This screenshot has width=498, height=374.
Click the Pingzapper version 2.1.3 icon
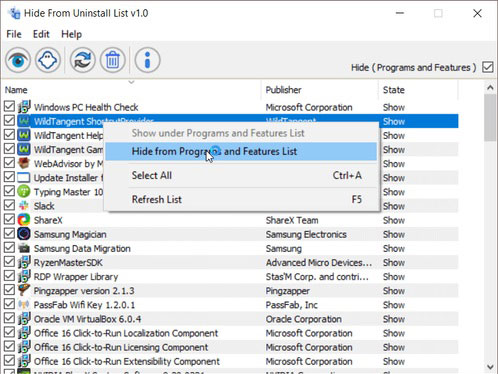24,290
